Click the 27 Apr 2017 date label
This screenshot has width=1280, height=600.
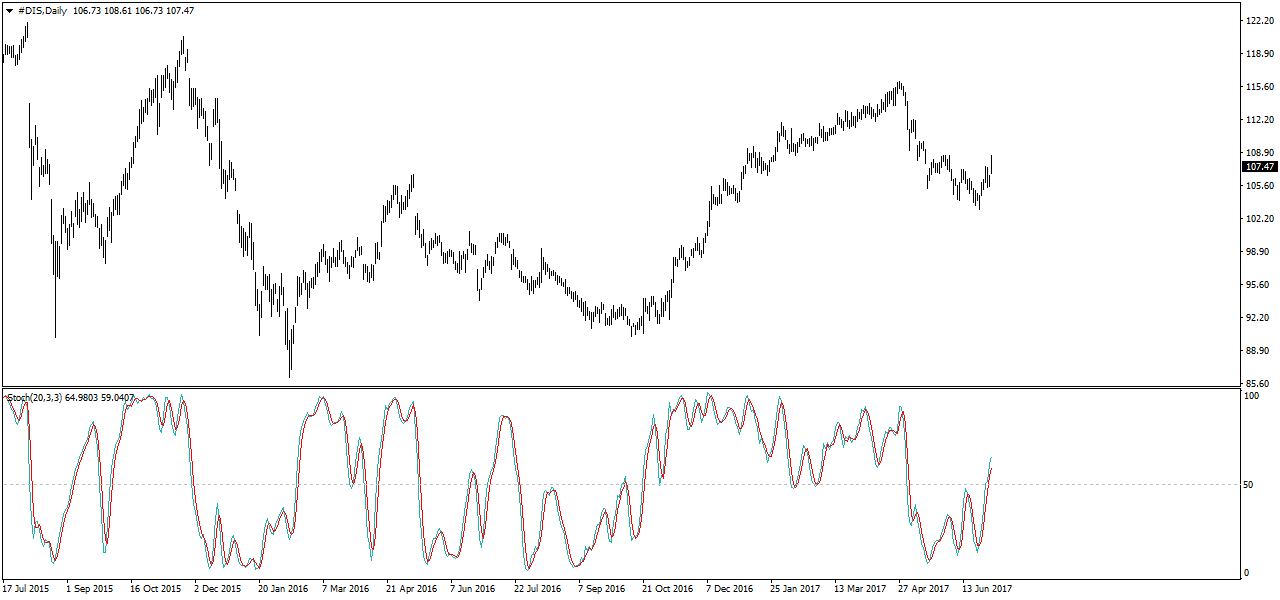(x=924, y=589)
